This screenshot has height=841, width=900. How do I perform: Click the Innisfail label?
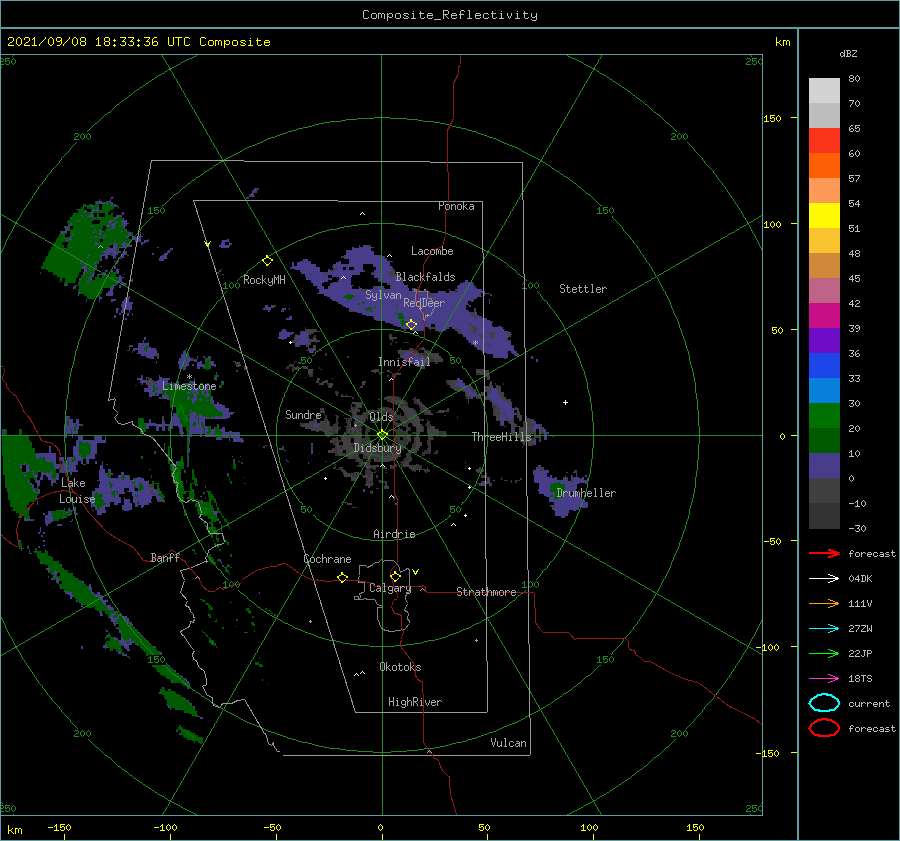tap(404, 362)
